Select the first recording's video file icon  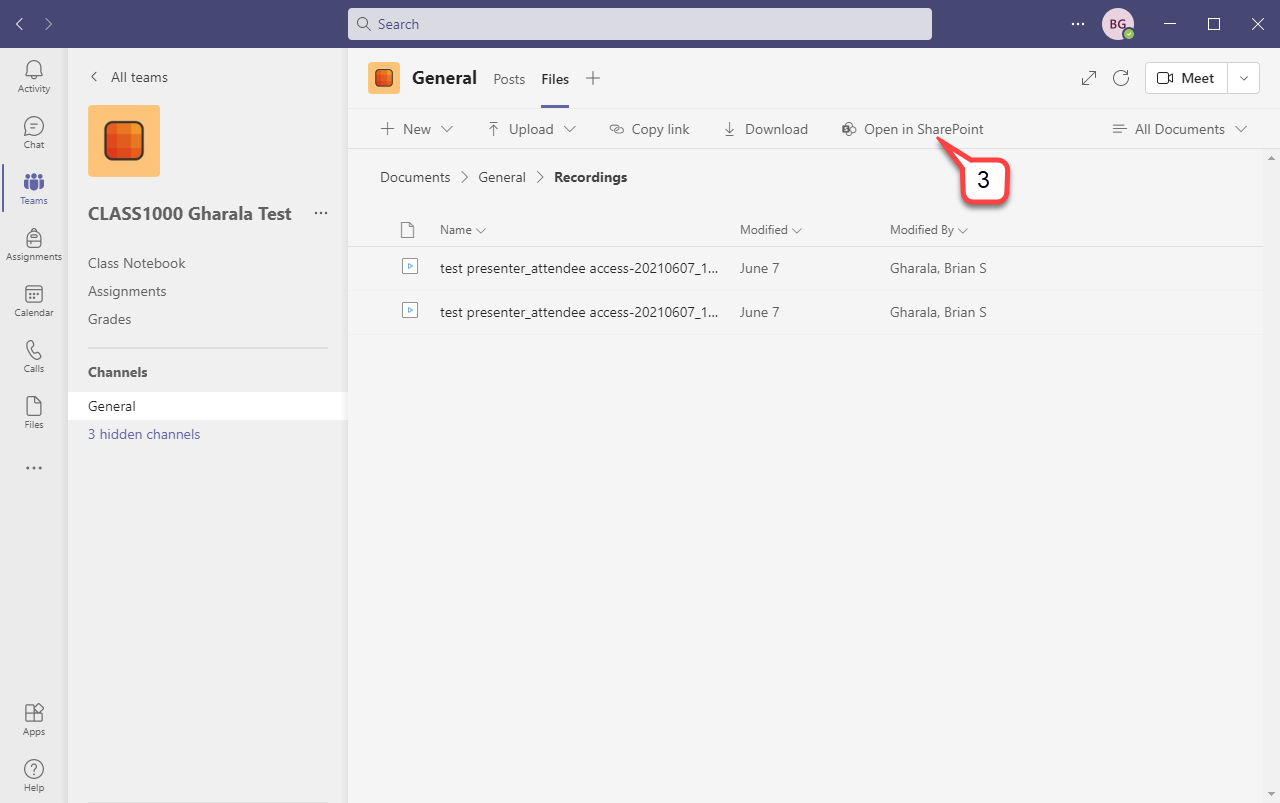[409, 267]
